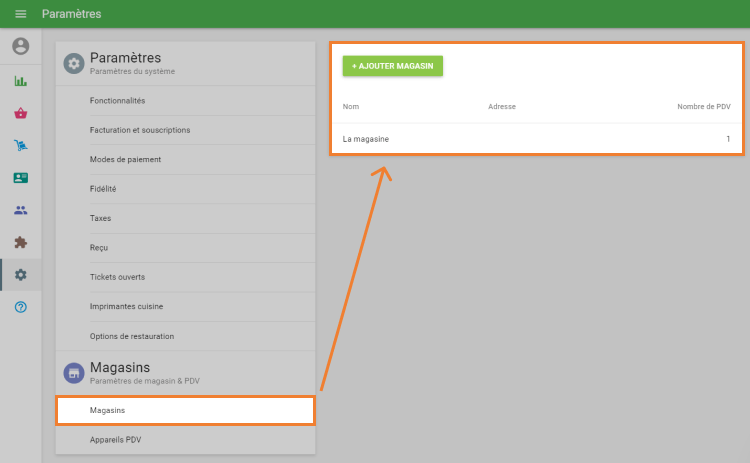
Task: Open the items shopping basket icon
Action: point(20,113)
